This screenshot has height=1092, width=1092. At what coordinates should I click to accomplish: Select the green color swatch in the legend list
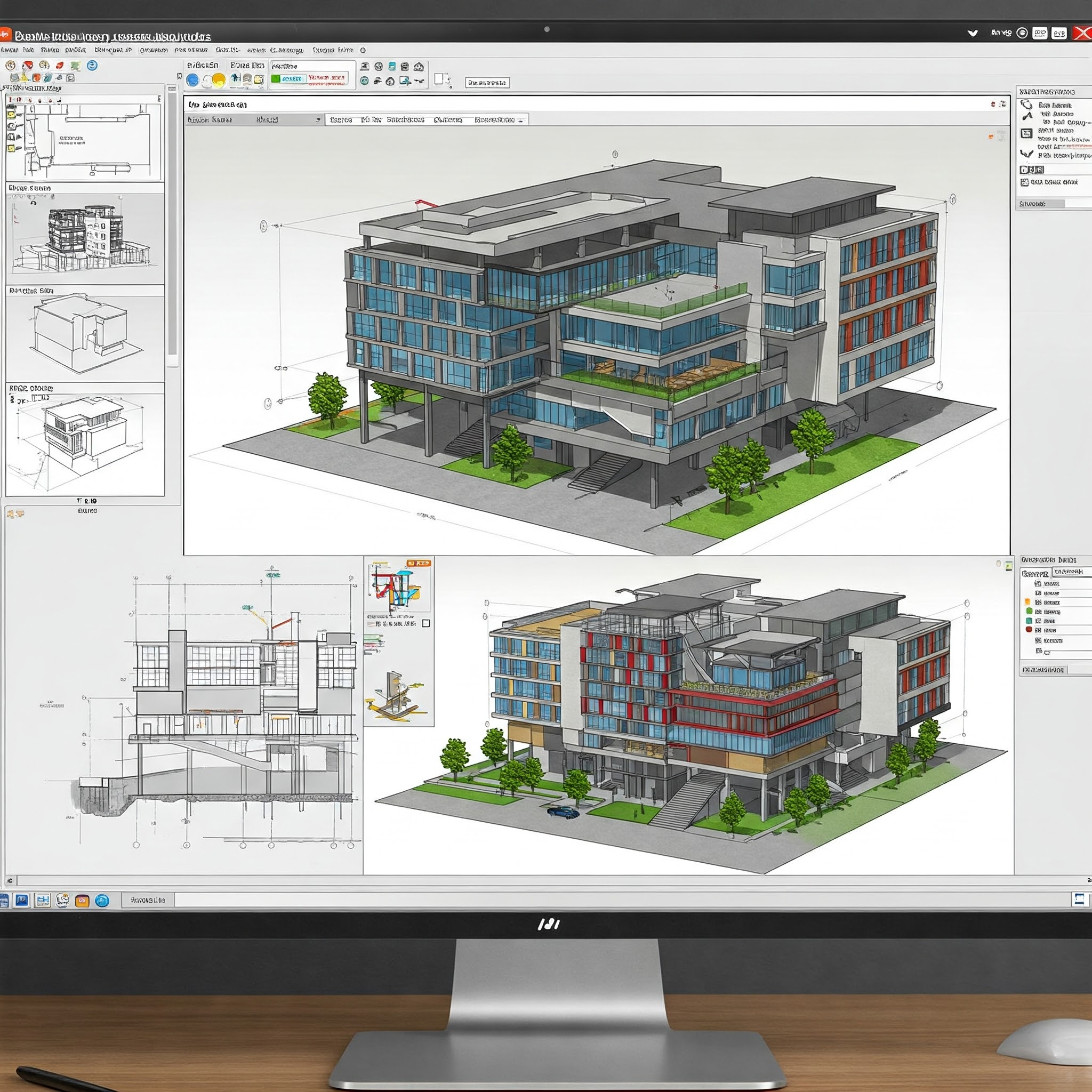[x=1029, y=612]
